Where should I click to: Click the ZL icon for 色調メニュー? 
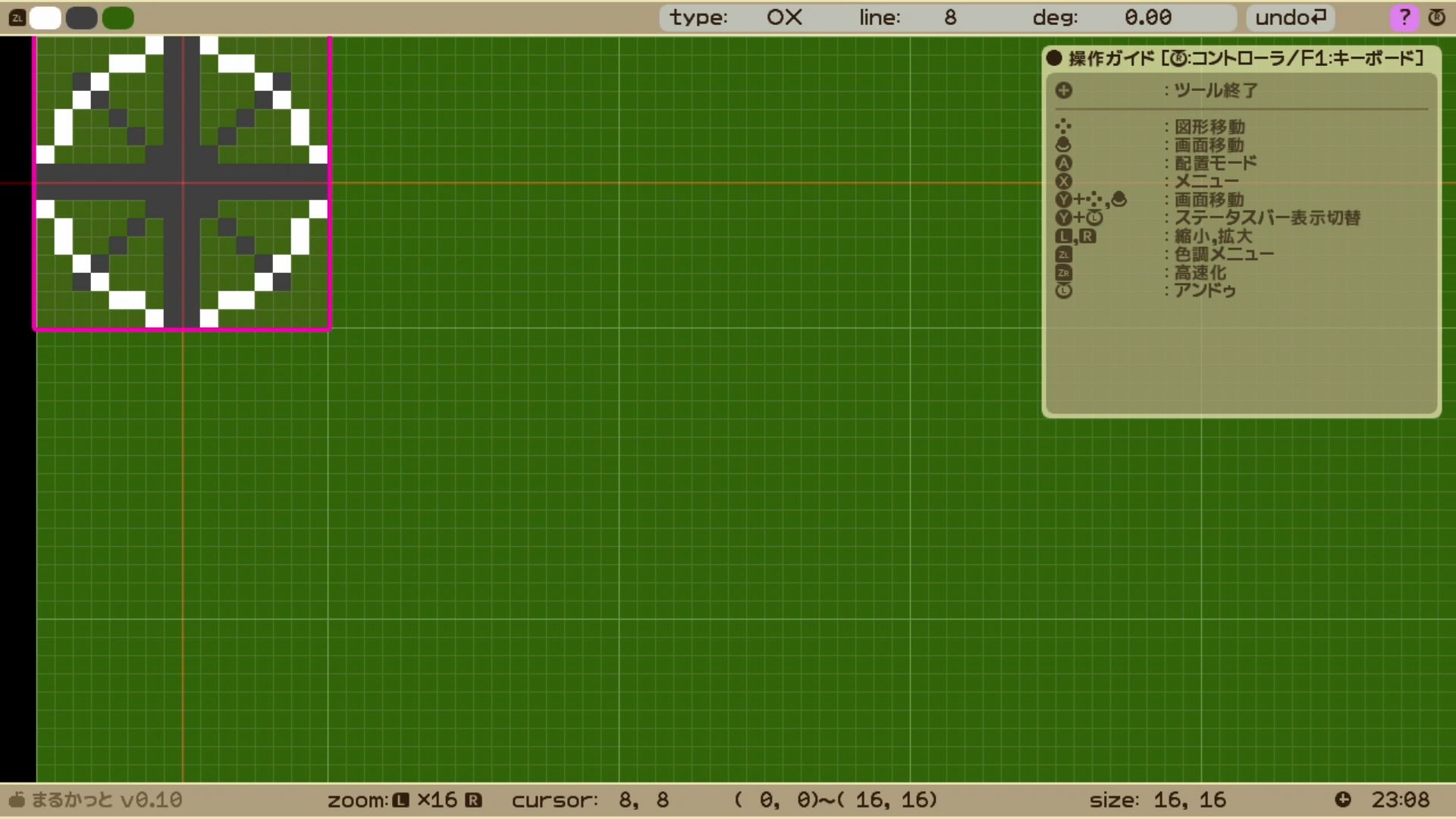click(x=1064, y=255)
